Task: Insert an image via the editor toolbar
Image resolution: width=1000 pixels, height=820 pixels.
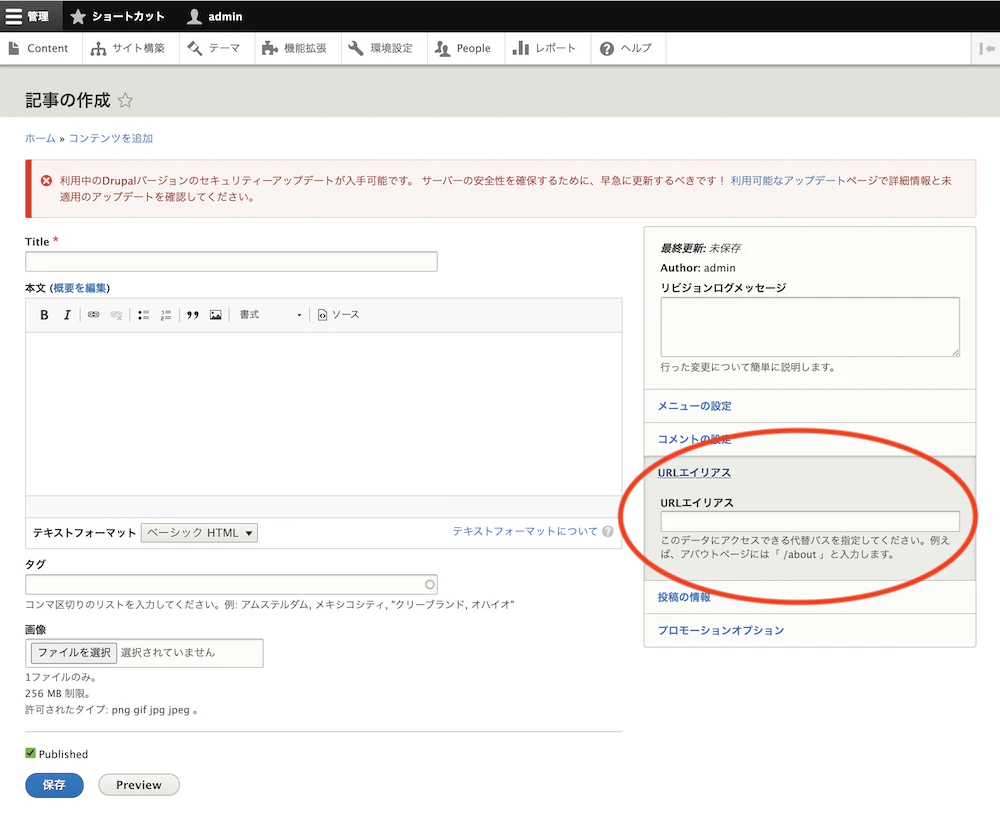Action: 216,314
